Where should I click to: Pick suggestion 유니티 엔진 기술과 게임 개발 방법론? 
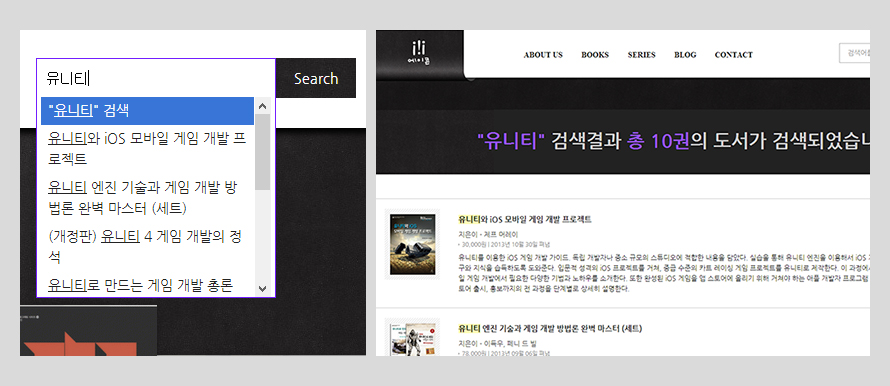pyautogui.click(x=148, y=198)
